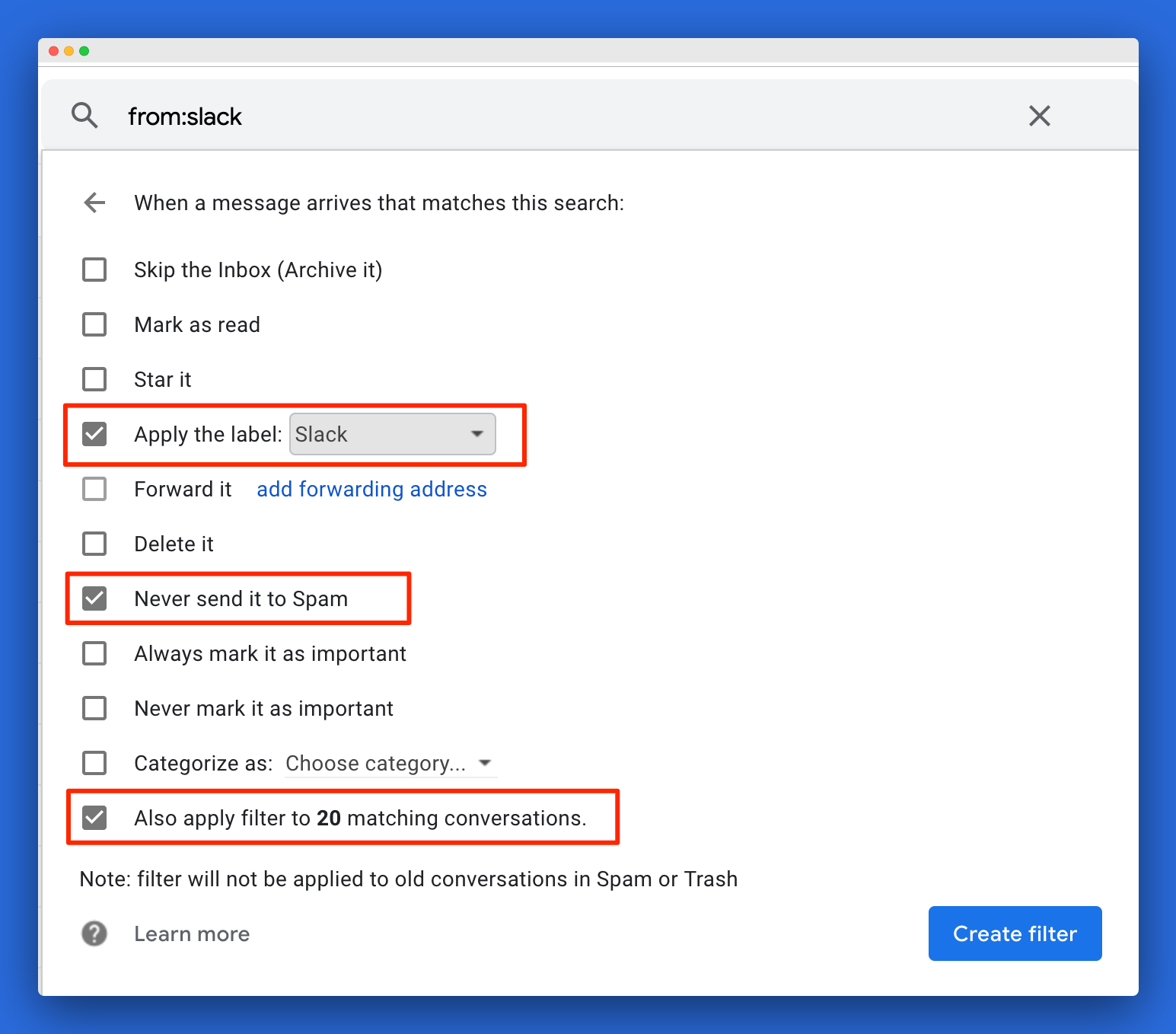The width and height of the screenshot is (1176, 1034).
Task: Expand the Choose category dropdown
Action: [x=391, y=763]
